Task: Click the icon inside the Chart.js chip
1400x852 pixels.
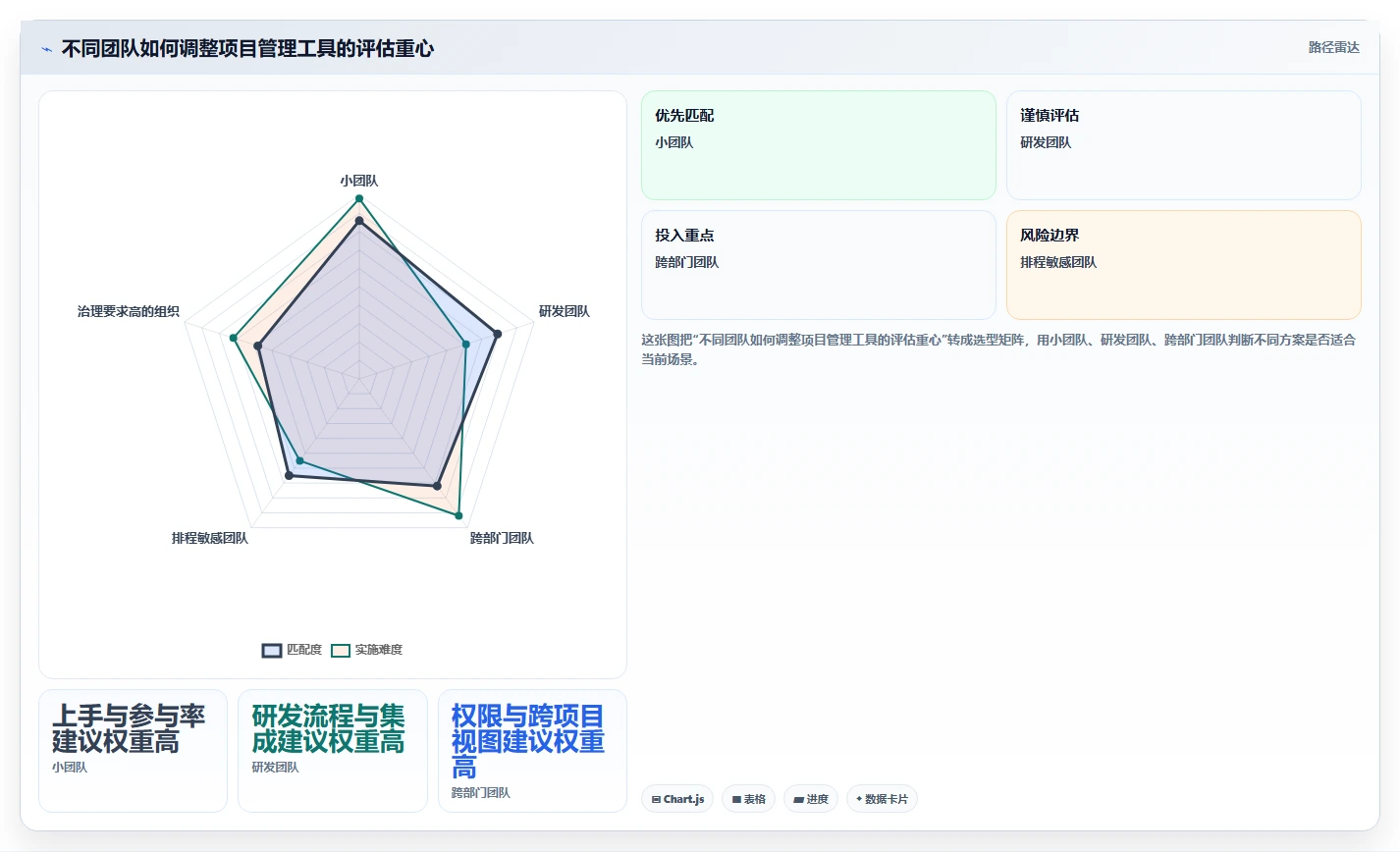Action: click(656, 800)
